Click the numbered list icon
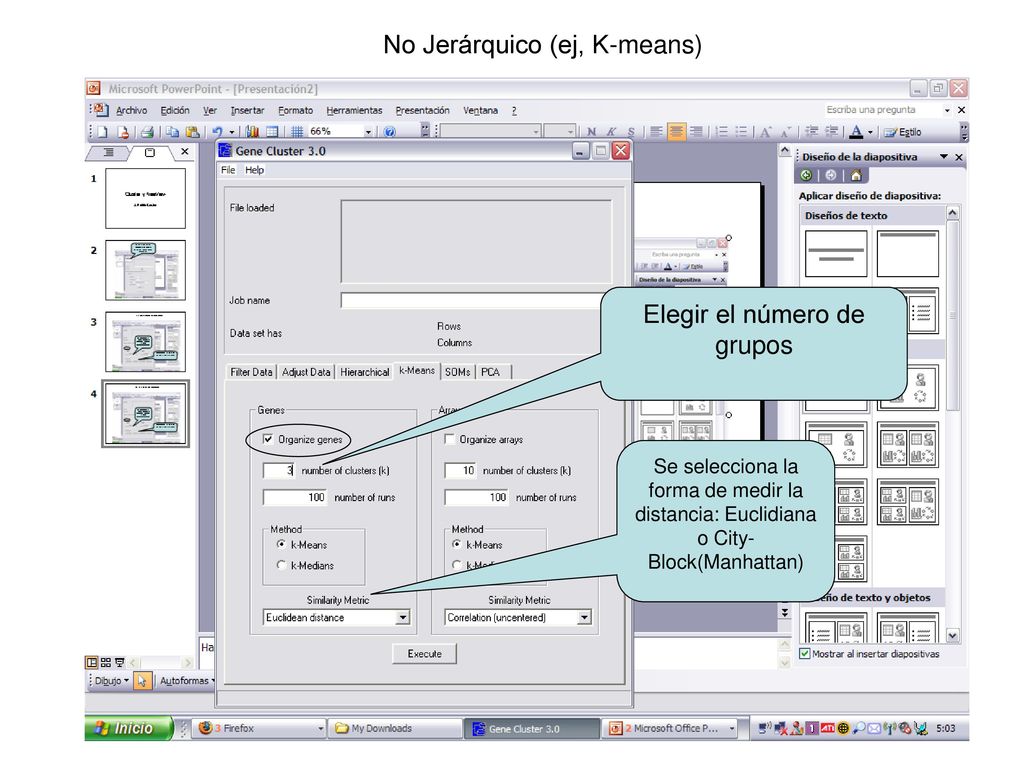Viewport: 1024px width, 768px height. [x=722, y=132]
